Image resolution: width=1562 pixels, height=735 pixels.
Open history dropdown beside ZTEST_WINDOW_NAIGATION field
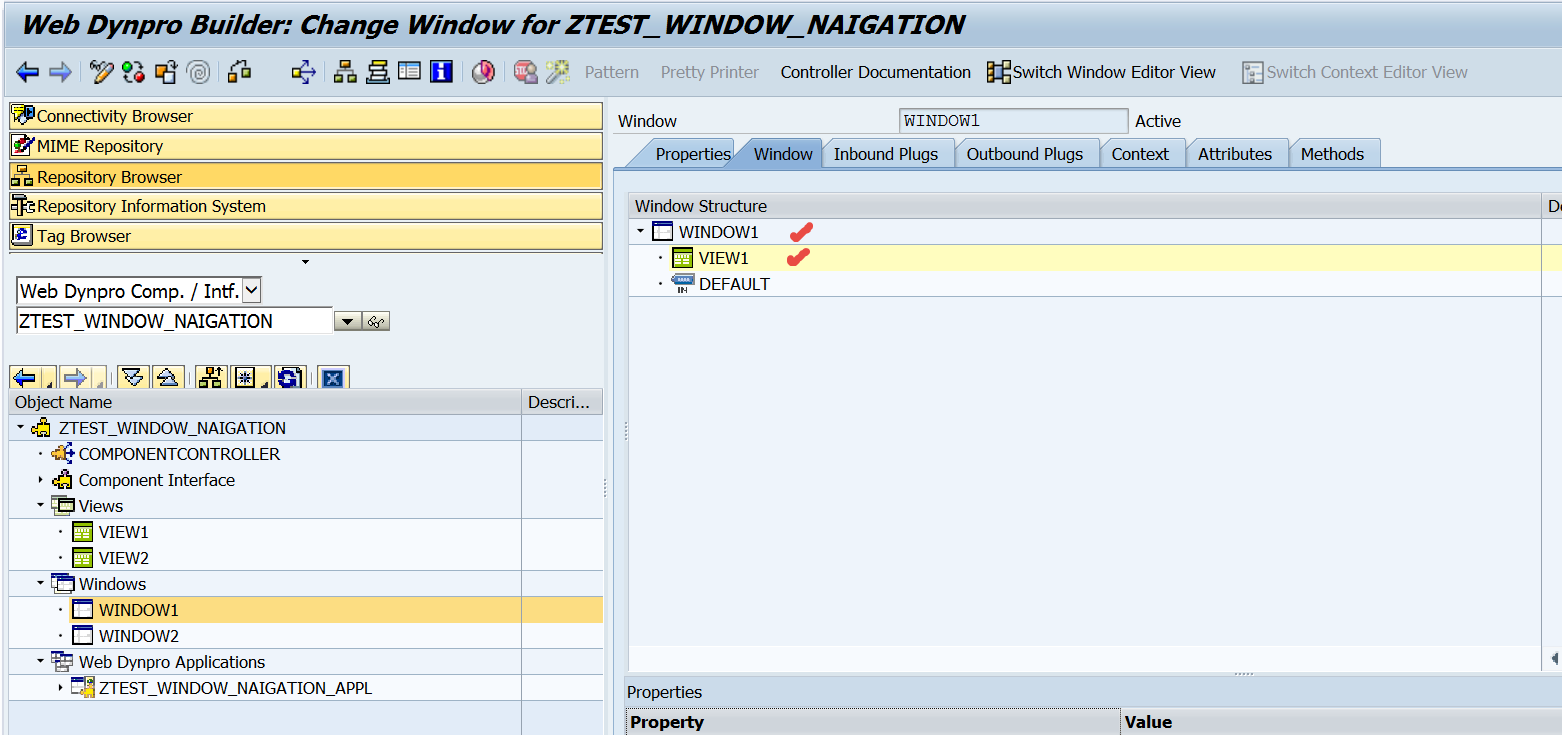(346, 321)
